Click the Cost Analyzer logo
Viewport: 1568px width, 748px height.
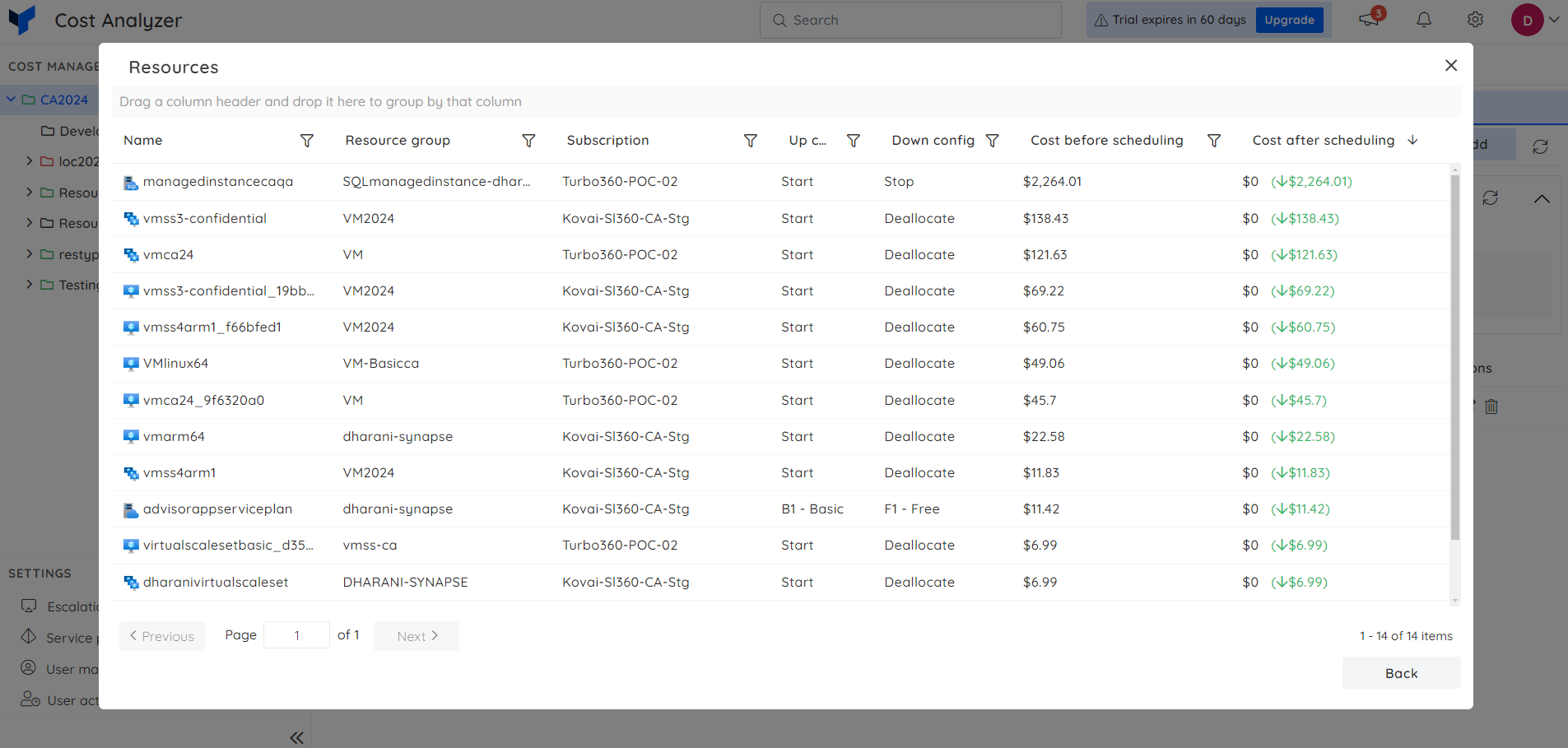[x=22, y=20]
